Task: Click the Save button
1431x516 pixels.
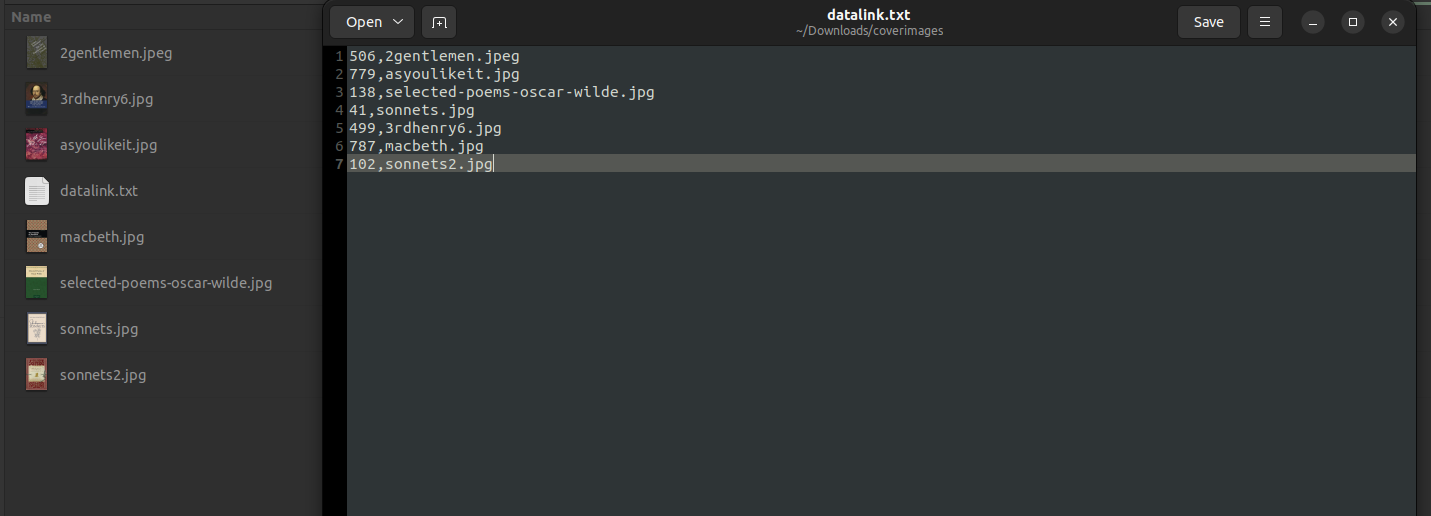Action: (x=1208, y=22)
